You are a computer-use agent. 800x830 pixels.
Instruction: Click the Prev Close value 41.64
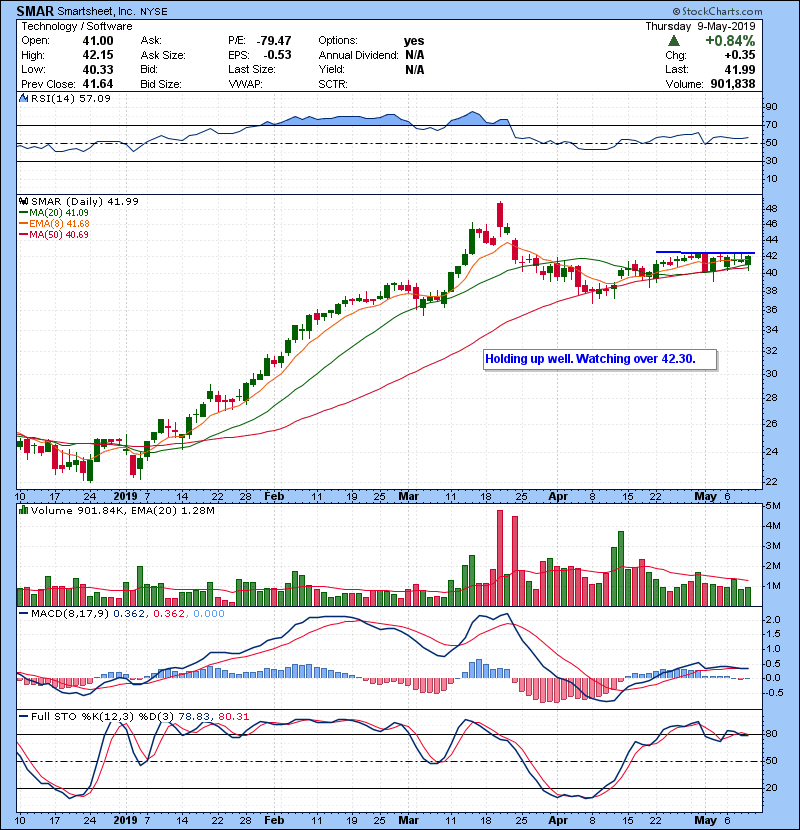(98, 84)
